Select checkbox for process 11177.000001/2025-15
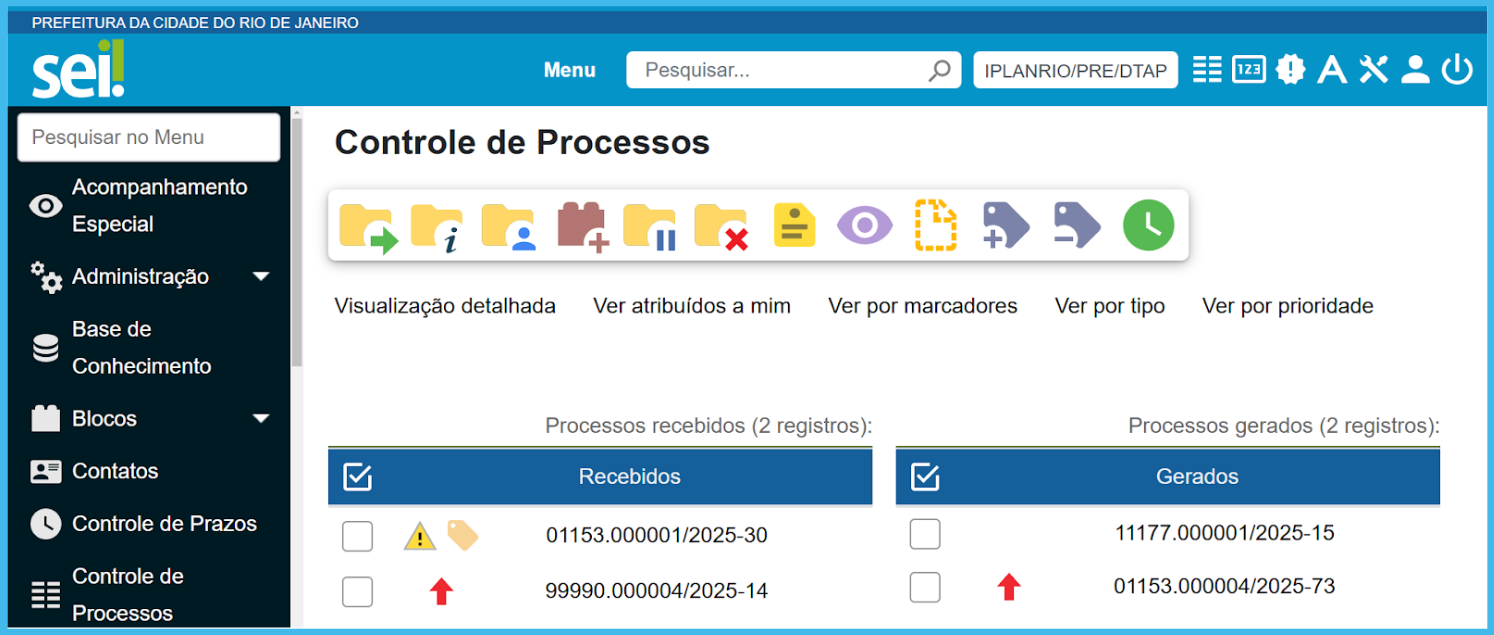 925,534
